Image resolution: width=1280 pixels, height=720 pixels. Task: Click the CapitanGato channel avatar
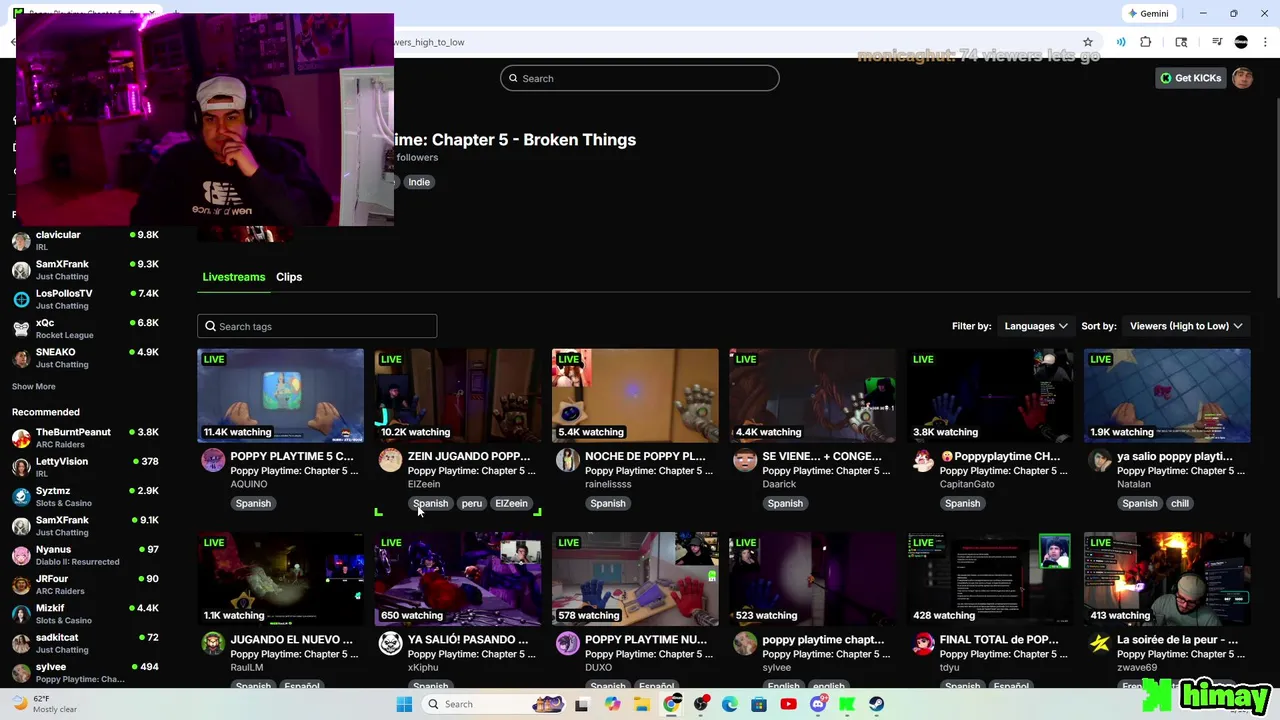(922, 460)
